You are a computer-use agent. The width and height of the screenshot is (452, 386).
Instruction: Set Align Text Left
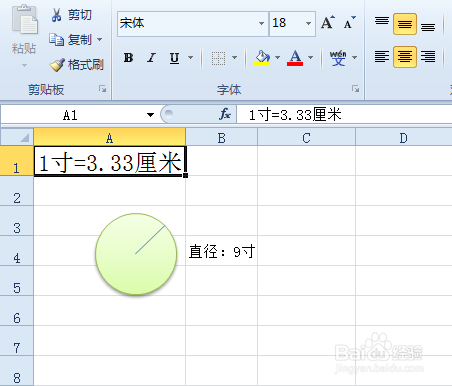pyautogui.click(x=382, y=57)
